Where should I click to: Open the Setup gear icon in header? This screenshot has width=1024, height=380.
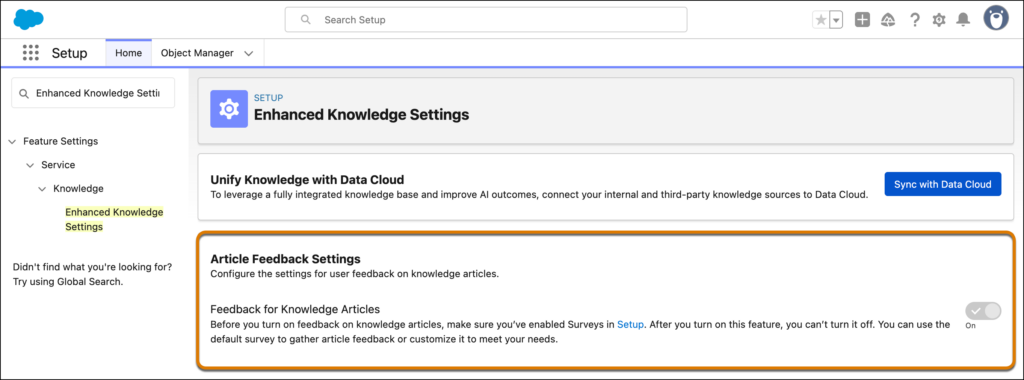tap(939, 20)
